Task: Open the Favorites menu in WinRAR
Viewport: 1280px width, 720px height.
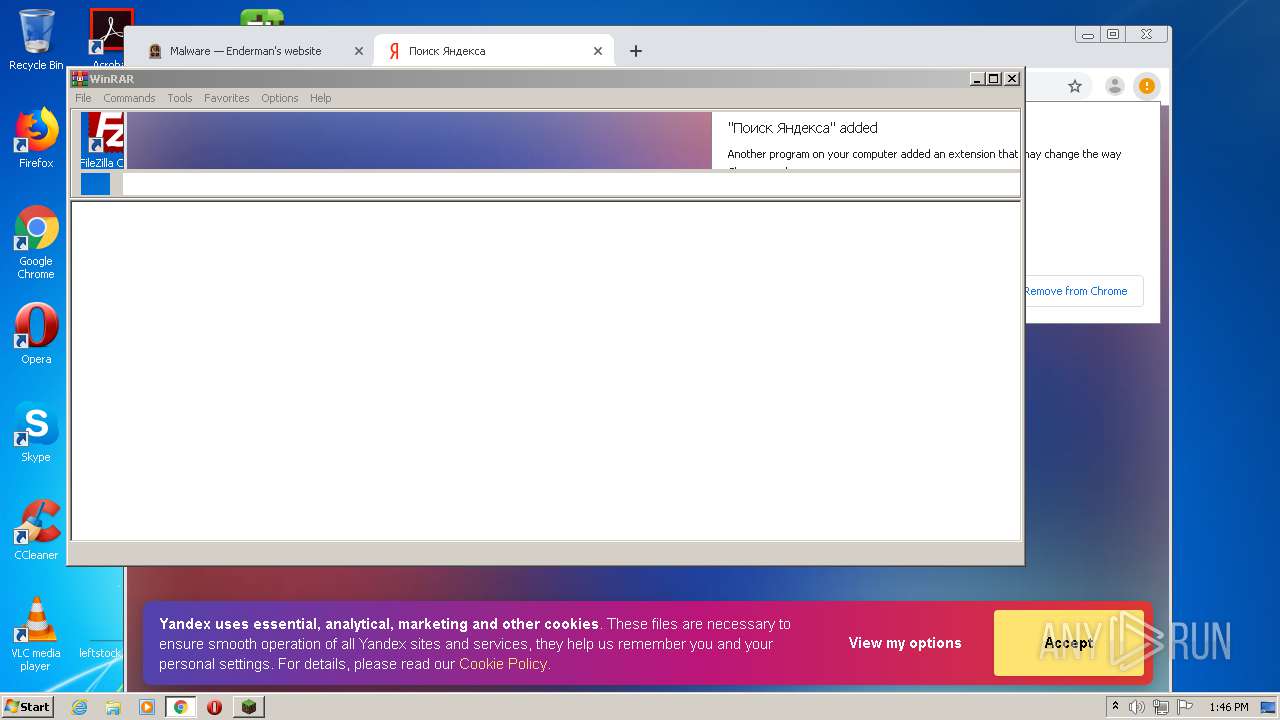Action: 226,98
